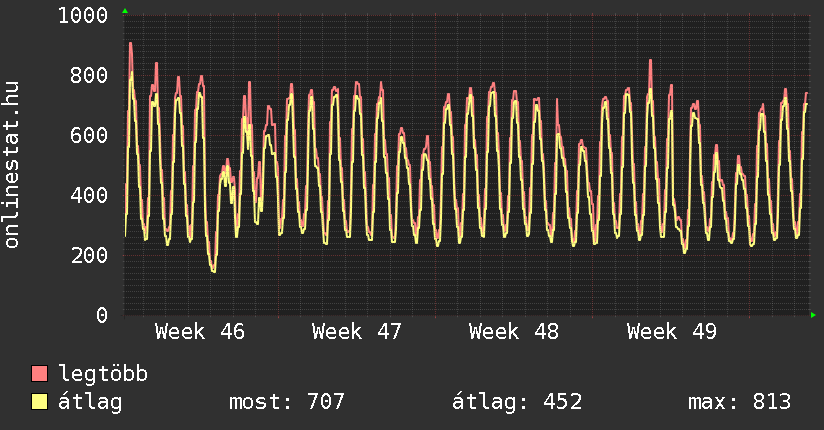Click the legtöbb legend label text
This screenshot has height=430, width=824.
pyautogui.click(x=104, y=374)
